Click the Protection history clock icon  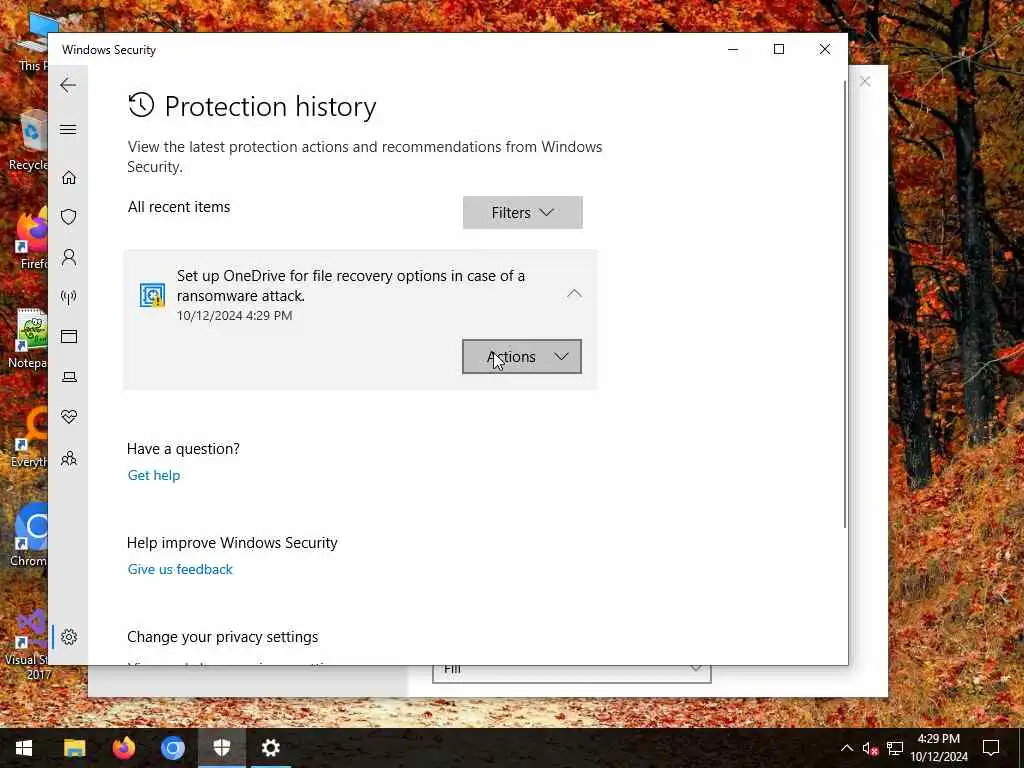[x=141, y=105]
